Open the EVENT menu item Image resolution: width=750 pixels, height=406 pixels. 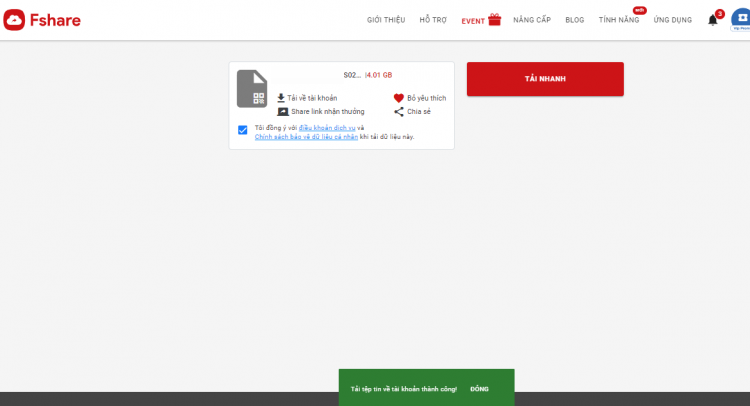473,21
